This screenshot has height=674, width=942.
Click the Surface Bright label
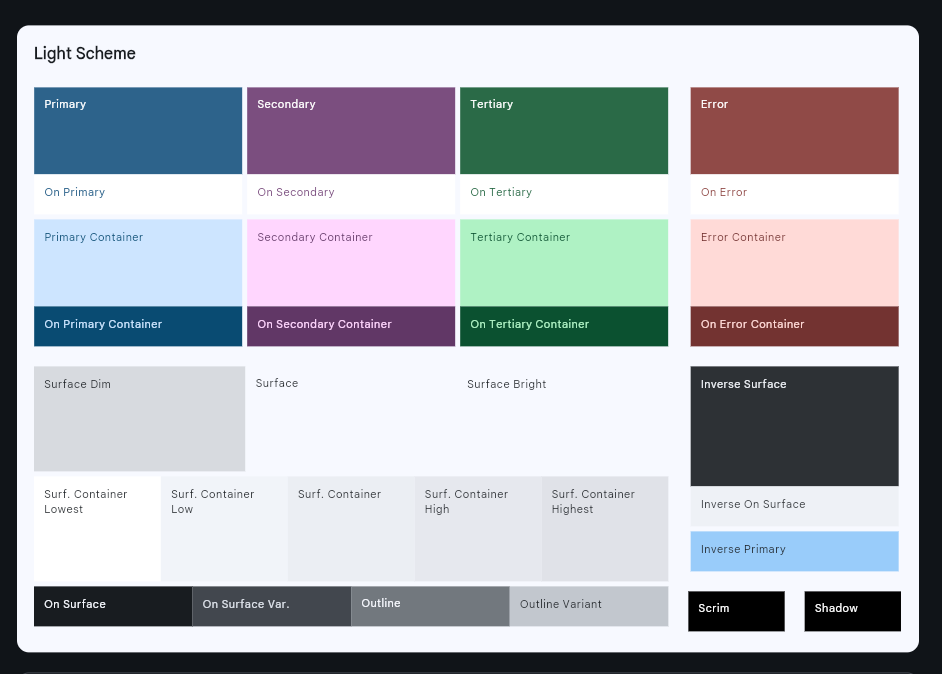[x=506, y=384]
